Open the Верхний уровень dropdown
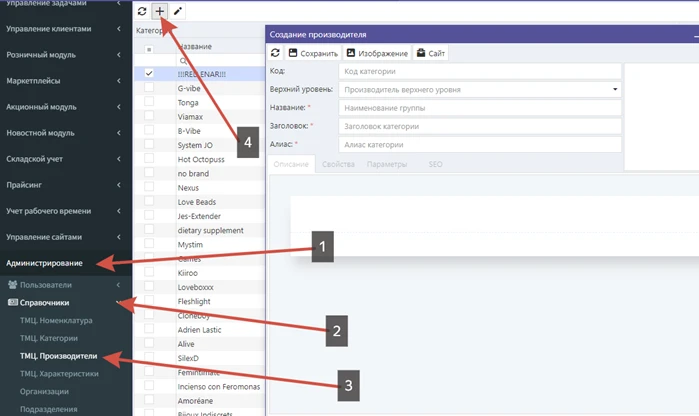 478,89
